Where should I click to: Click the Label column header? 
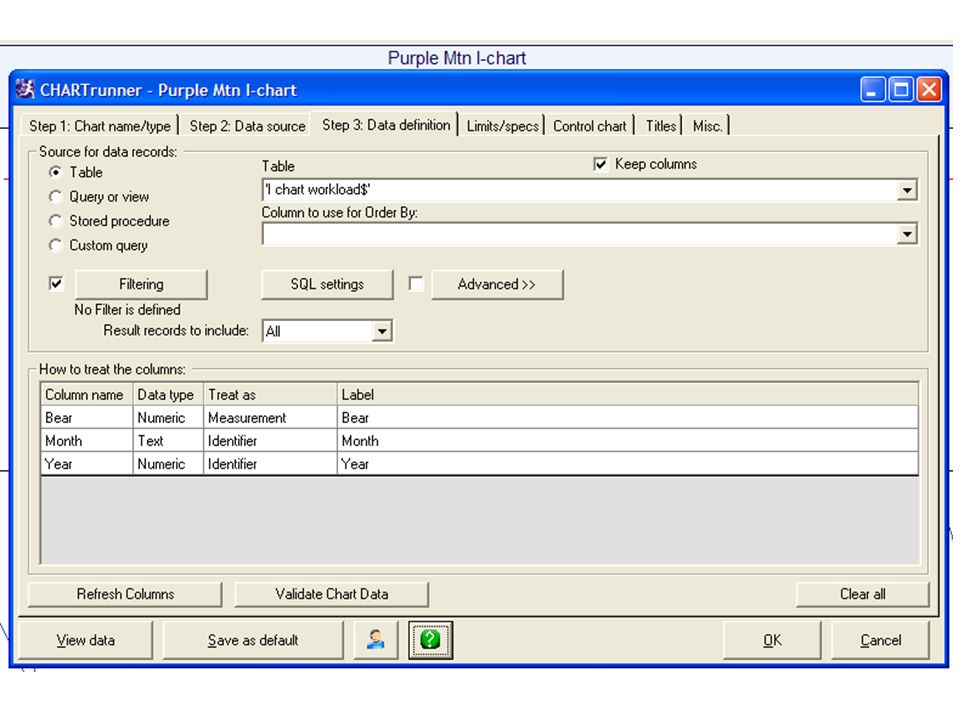click(x=628, y=395)
